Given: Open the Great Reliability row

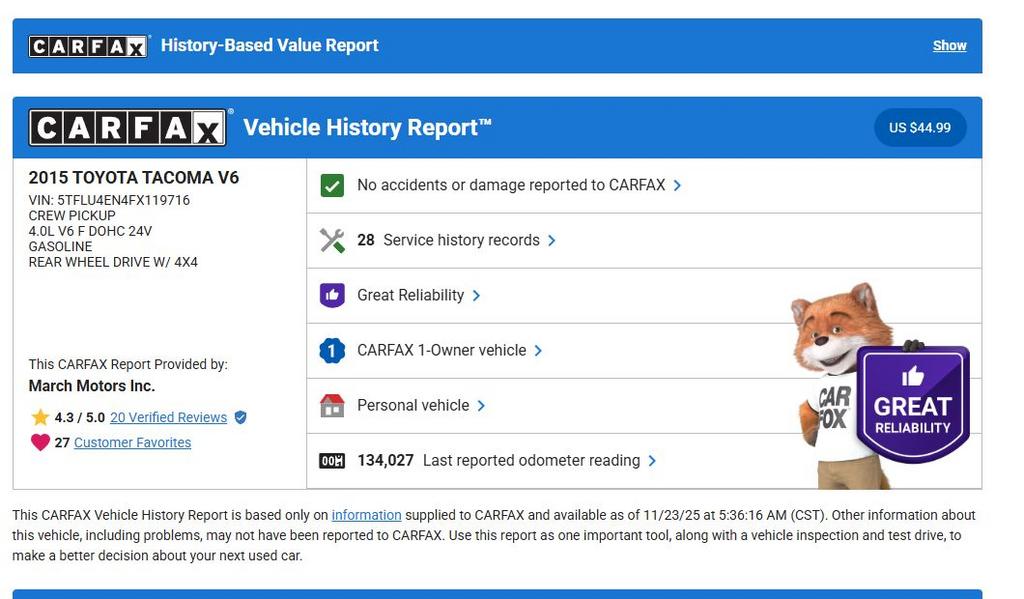Looking at the screenshot, I should point(411,296).
